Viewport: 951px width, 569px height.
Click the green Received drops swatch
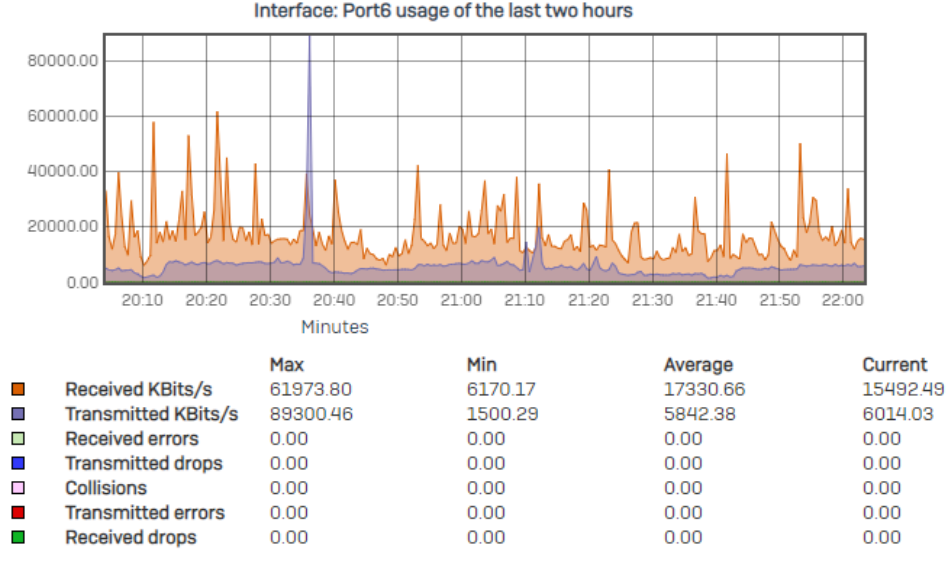(18, 537)
